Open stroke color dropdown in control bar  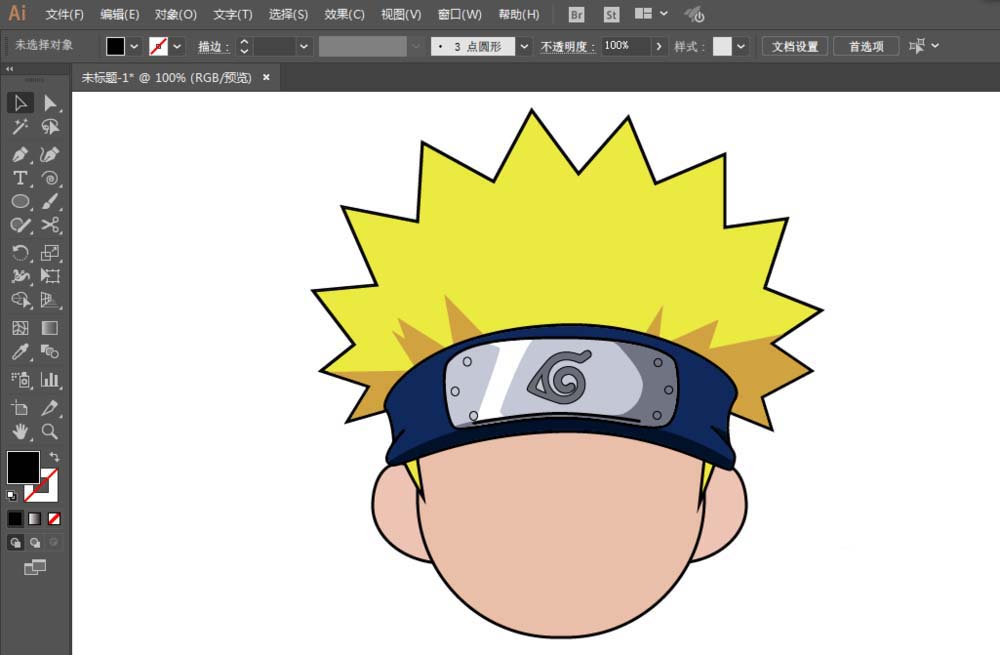click(x=177, y=46)
